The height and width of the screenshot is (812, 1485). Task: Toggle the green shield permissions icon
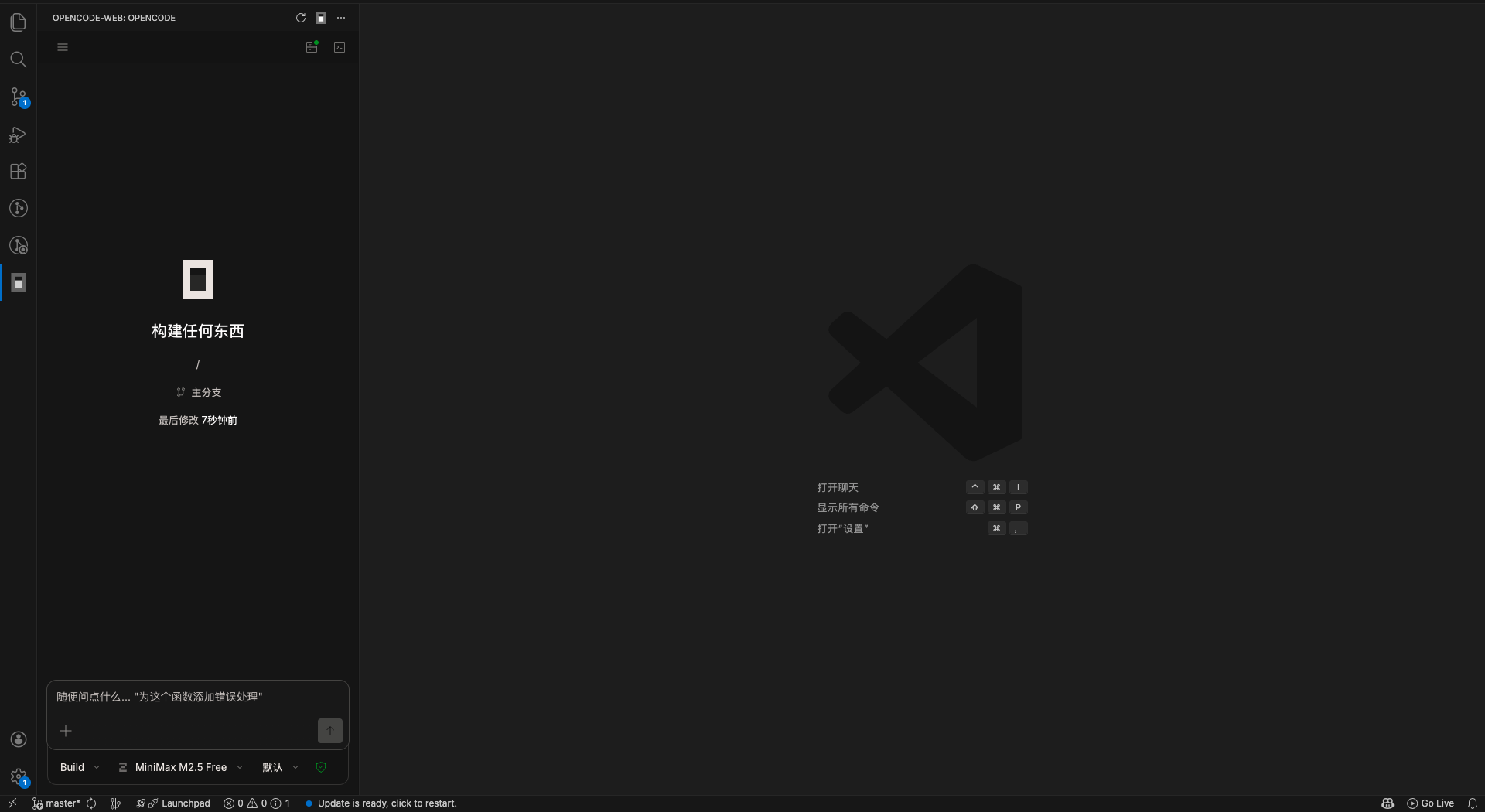point(321,767)
